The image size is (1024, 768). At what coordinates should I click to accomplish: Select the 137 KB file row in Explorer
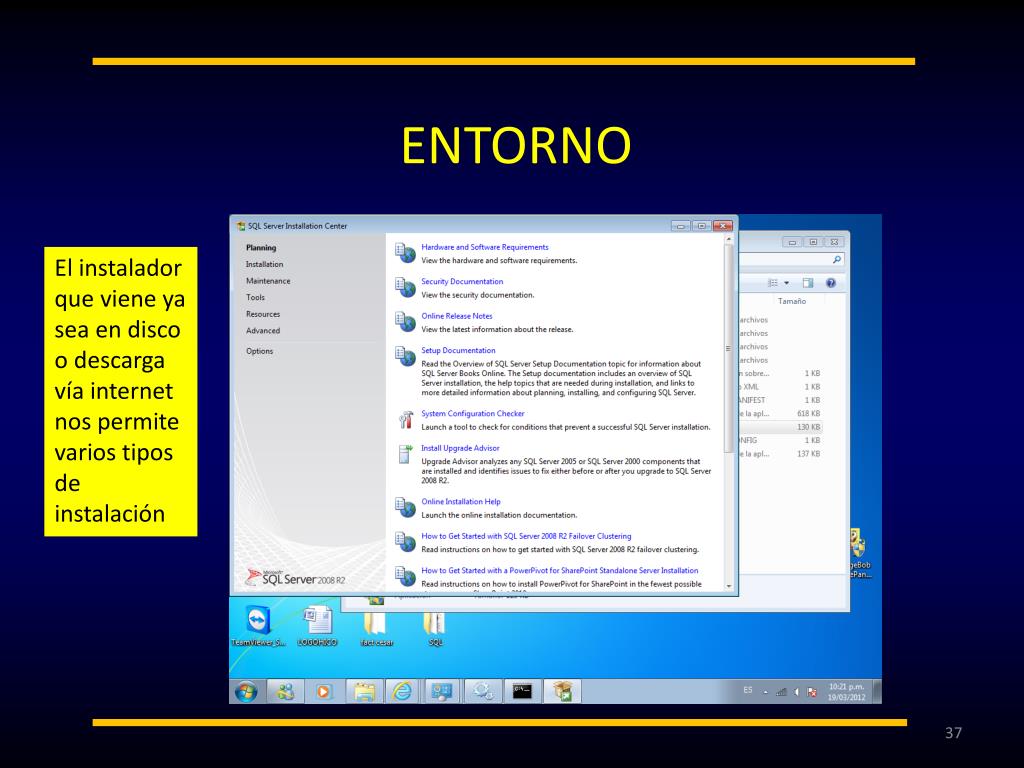click(780, 454)
